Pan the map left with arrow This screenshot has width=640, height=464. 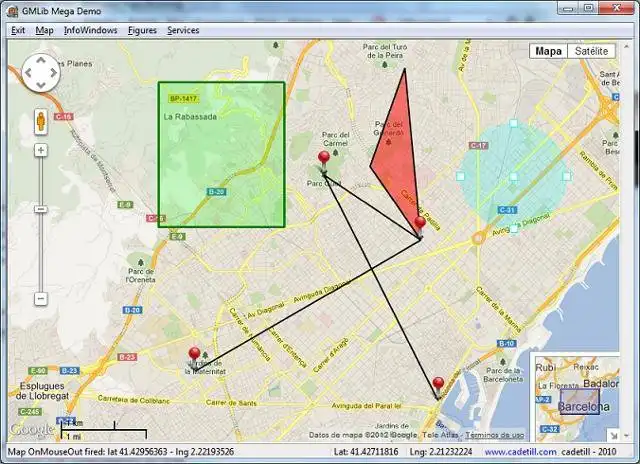28,73
